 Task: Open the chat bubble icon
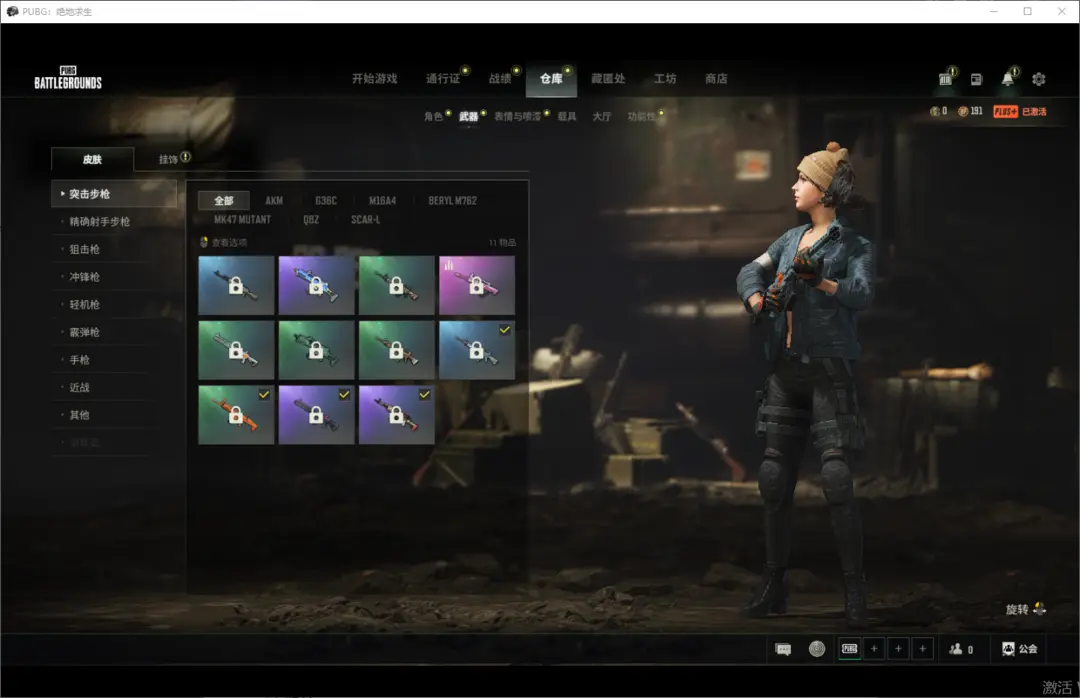coord(783,649)
